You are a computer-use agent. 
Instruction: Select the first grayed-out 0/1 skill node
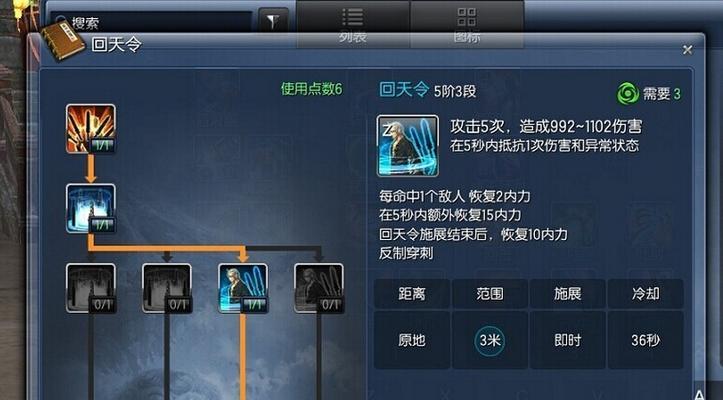(x=91, y=288)
